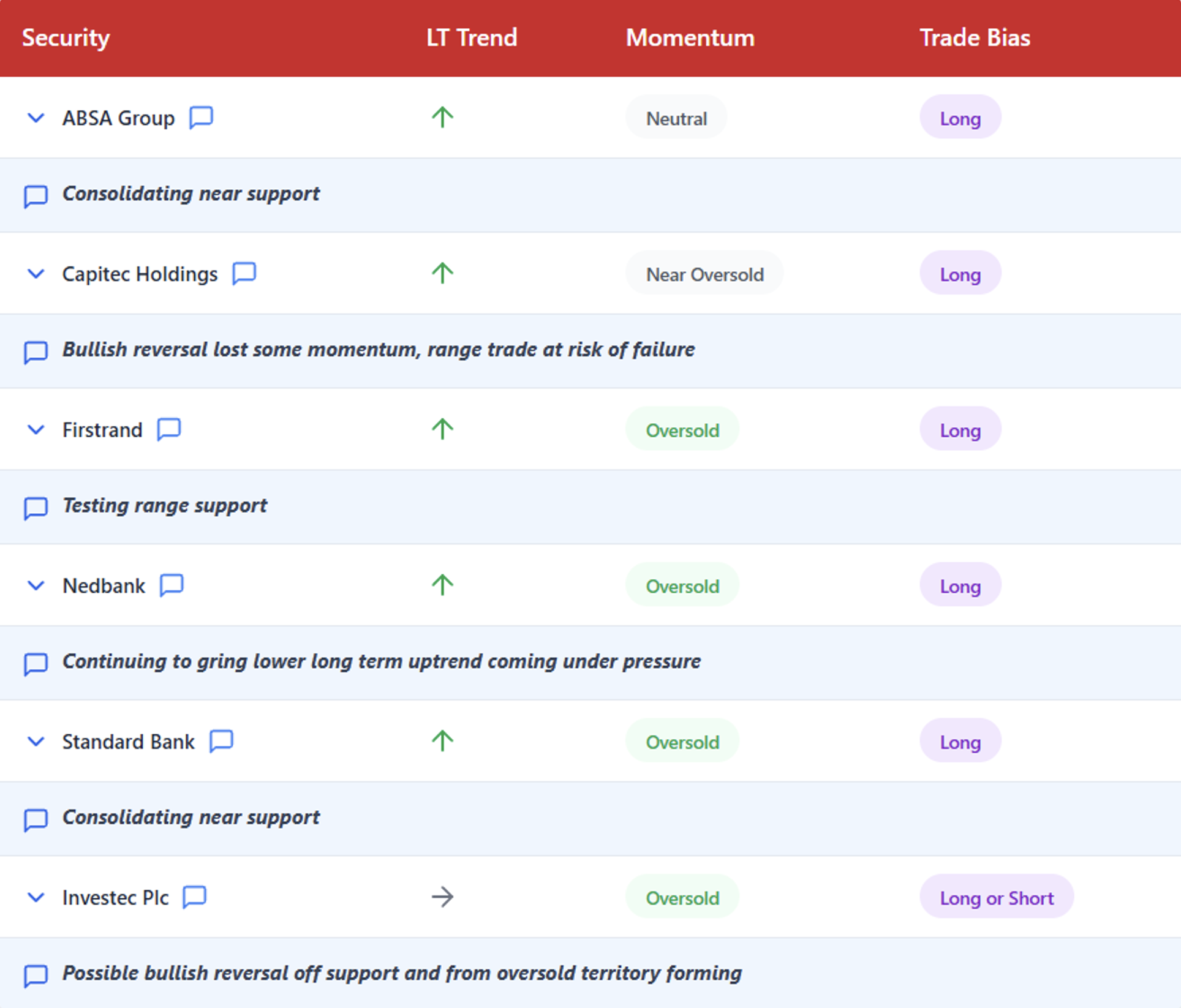This screenshot has width=1181, height=1008.
Task: Select the Nedbank security name
Action: pyautogui.click(x=104, y=586)
